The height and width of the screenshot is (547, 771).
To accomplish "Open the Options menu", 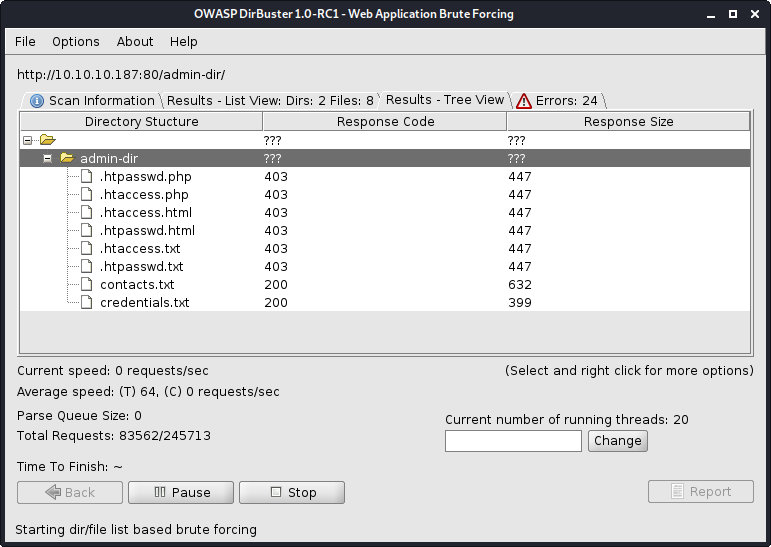I will click(76, 41).
